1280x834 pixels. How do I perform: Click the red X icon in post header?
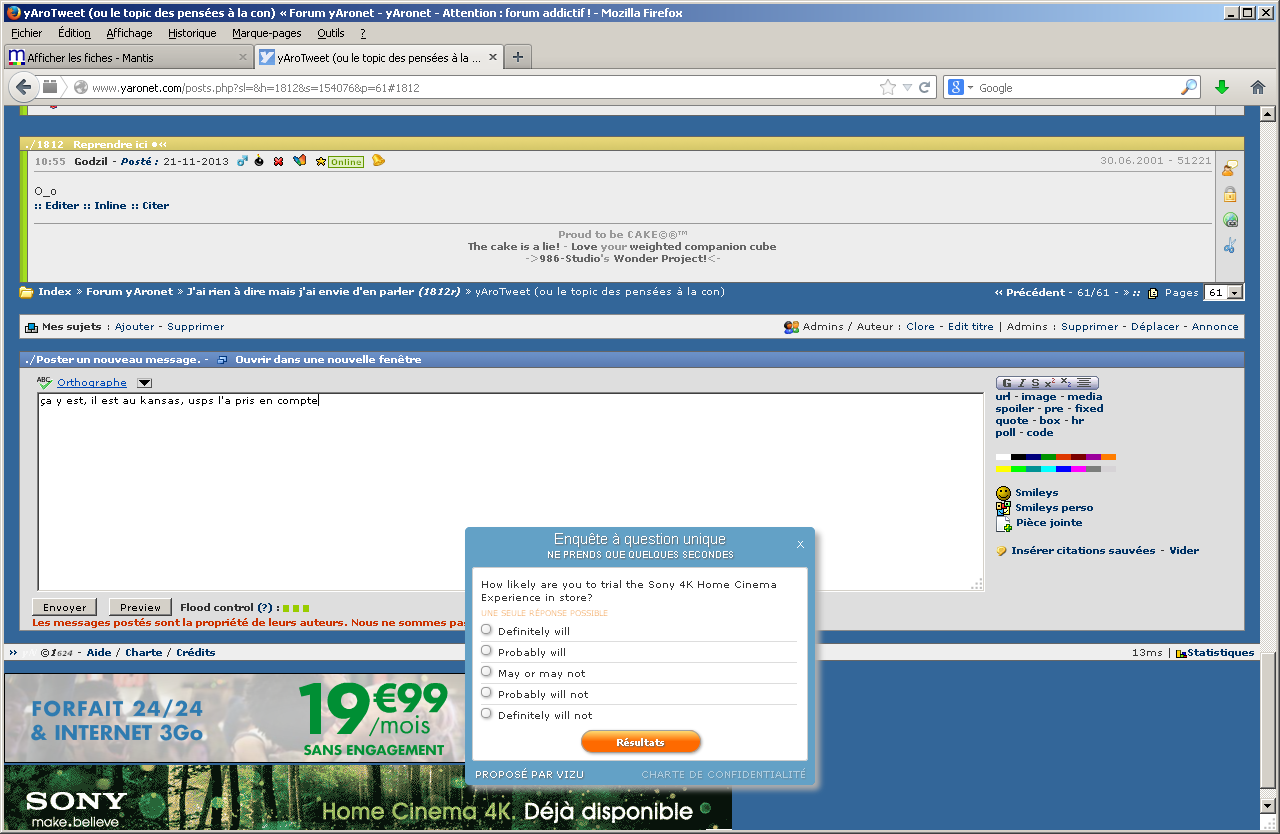point(278,161)
